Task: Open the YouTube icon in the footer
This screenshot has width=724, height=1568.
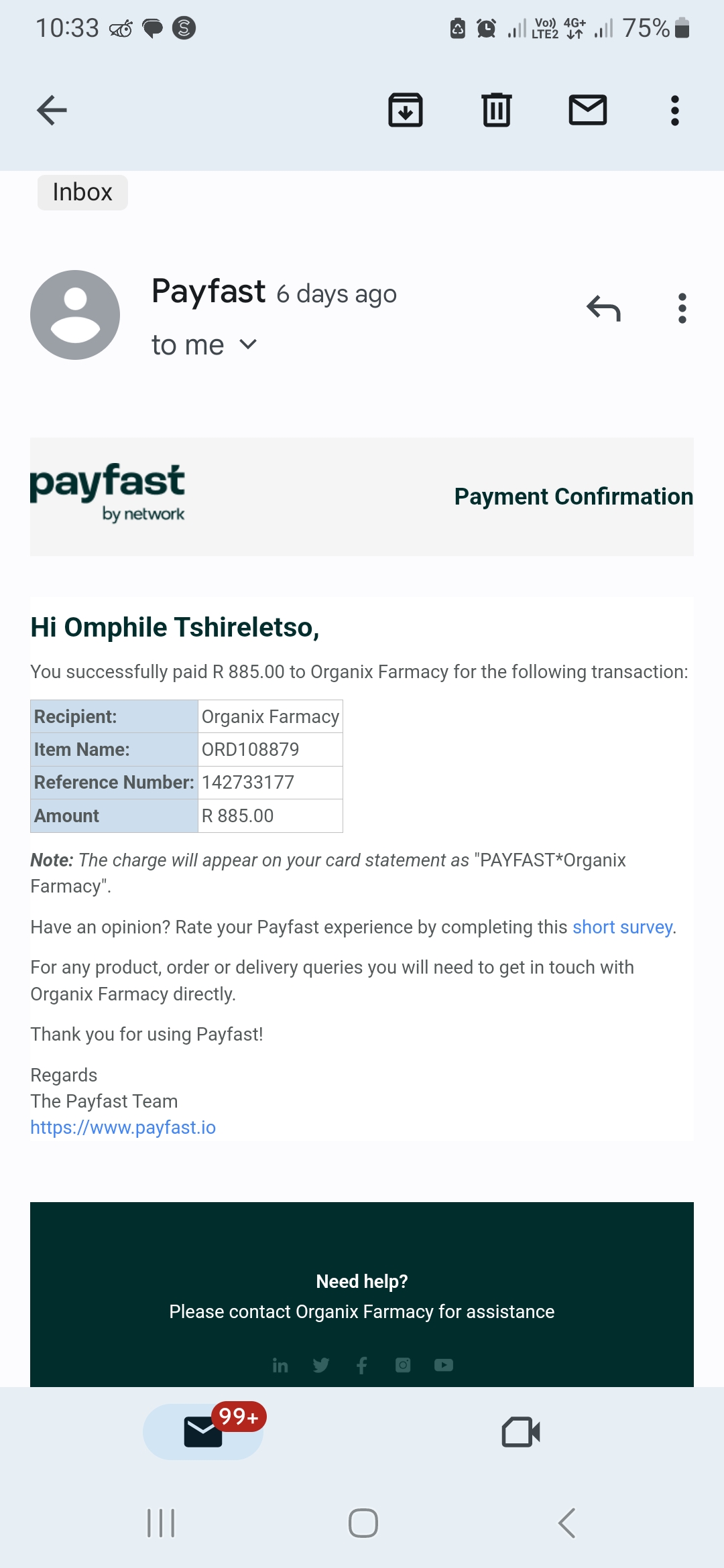Action: pyautogui.click(x=444, y=1365)
